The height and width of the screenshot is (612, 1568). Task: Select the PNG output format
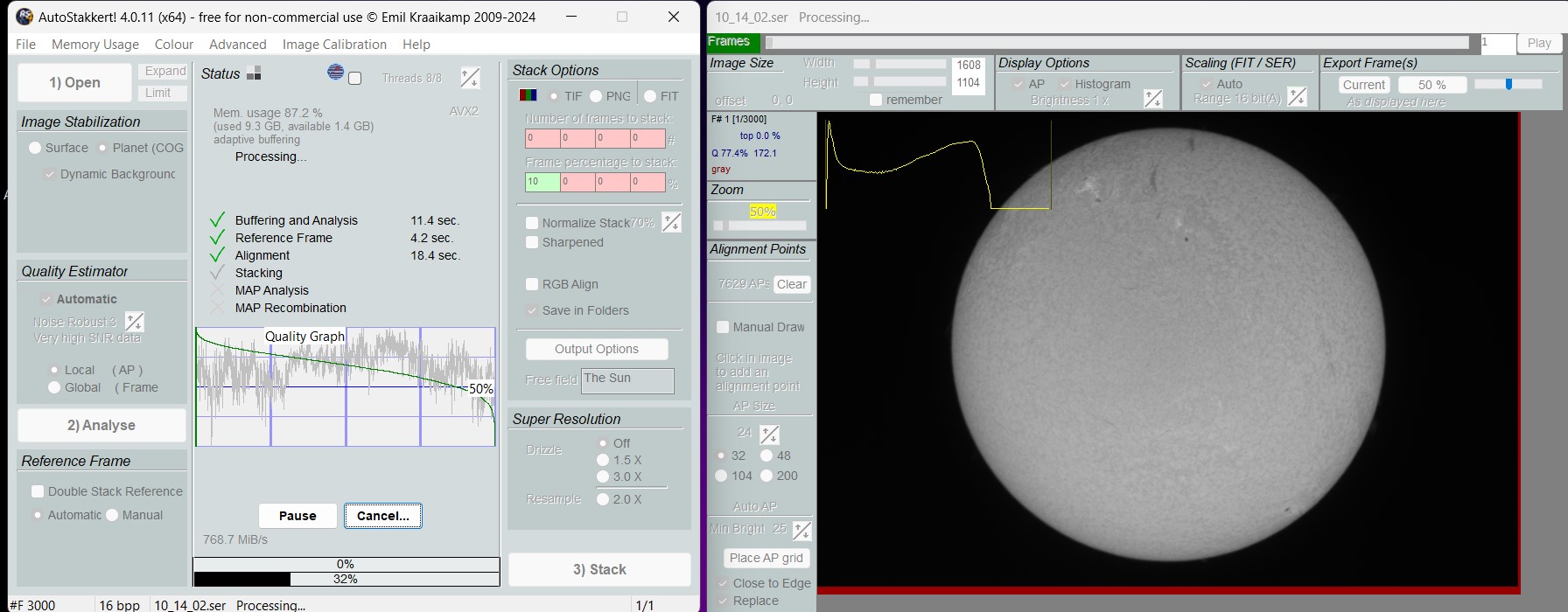596,96
